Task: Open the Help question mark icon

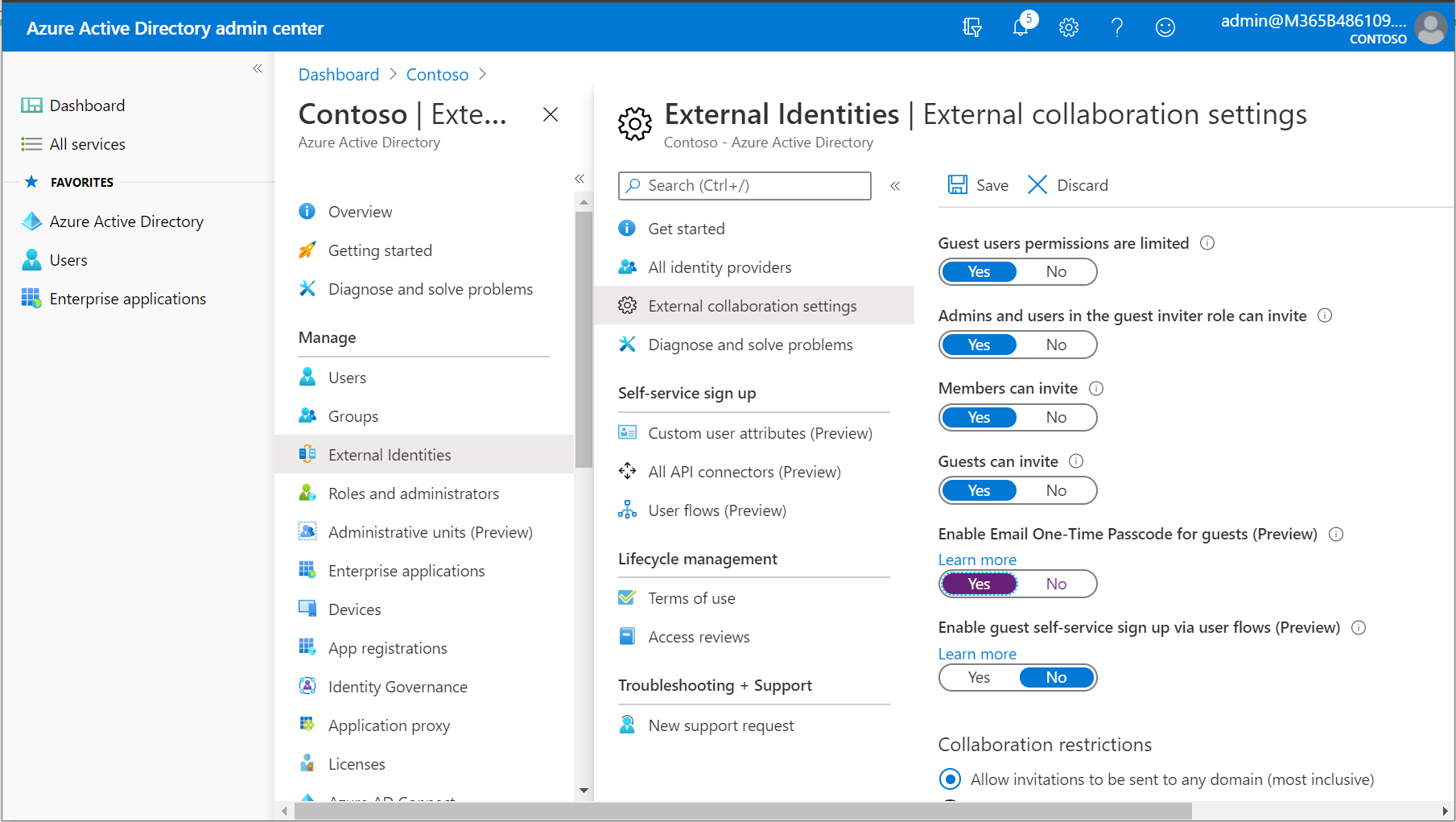Action: [1117, 27]
